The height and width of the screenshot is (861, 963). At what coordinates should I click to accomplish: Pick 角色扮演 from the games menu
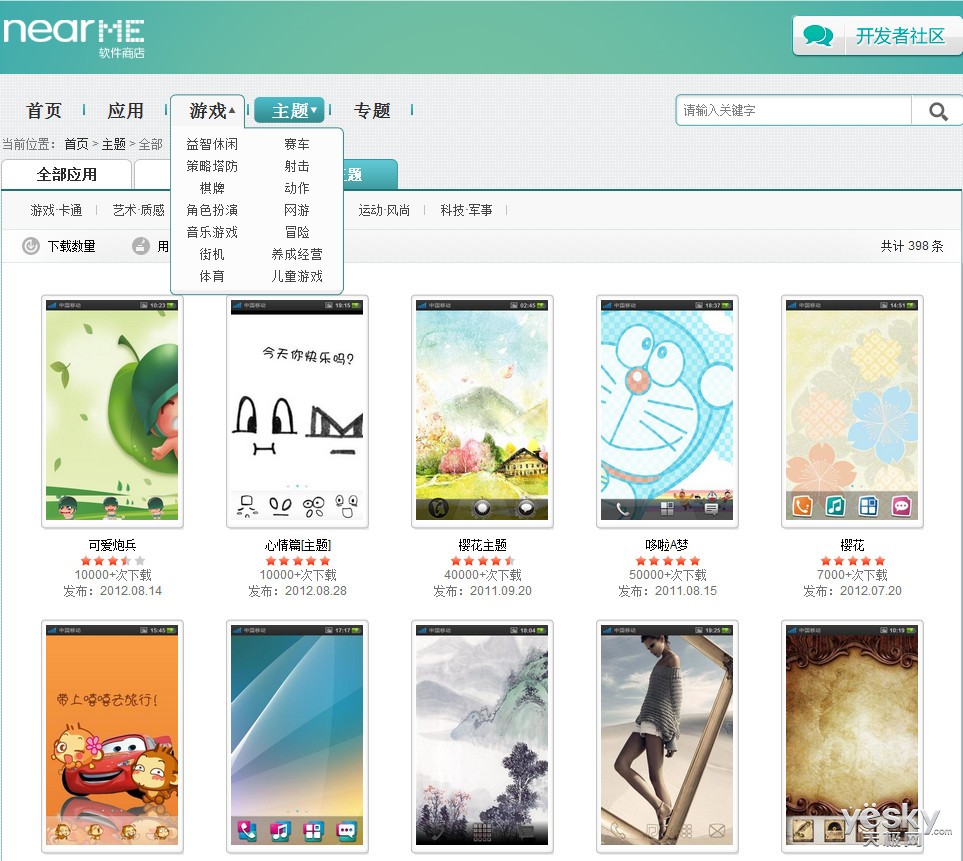212,211
